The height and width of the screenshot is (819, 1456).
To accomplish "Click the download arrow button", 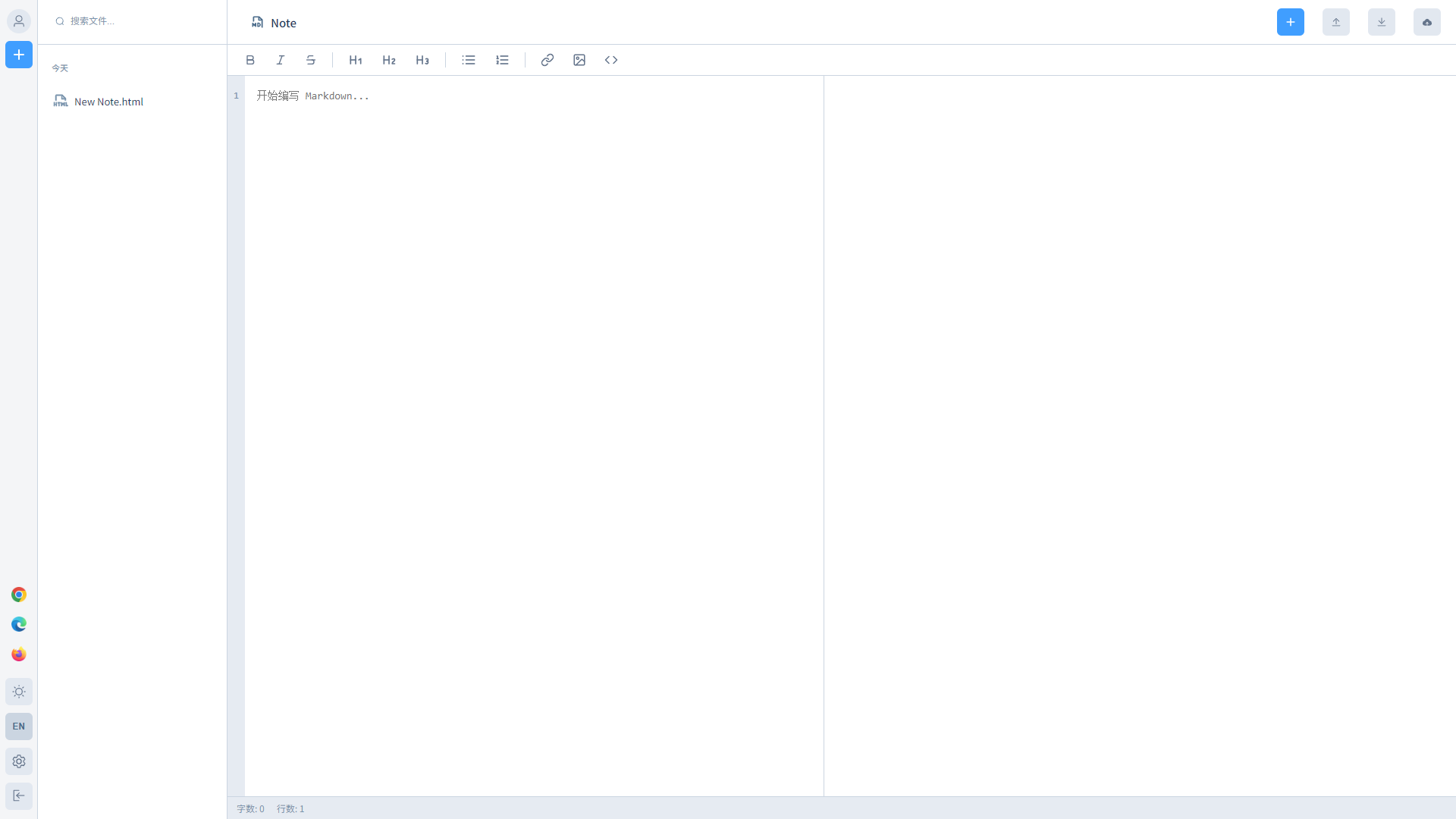I will click(1382, 22).
